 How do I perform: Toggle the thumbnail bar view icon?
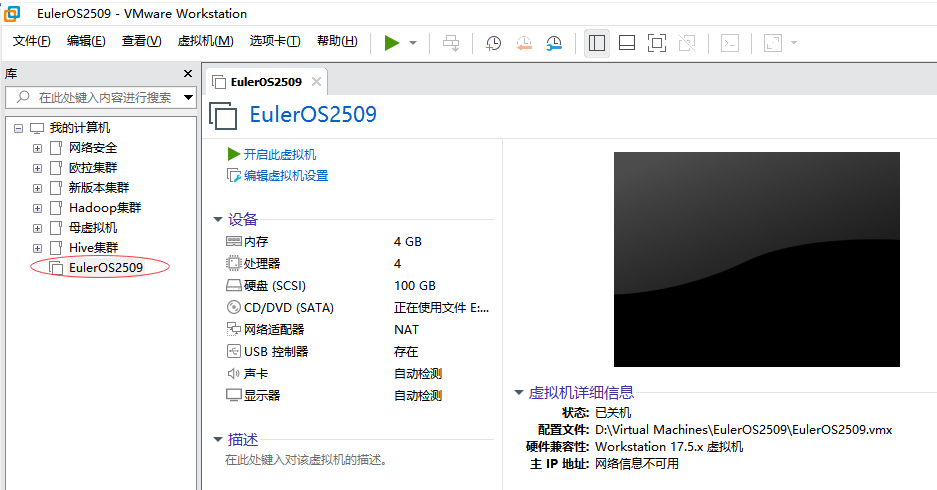point(627,43)
